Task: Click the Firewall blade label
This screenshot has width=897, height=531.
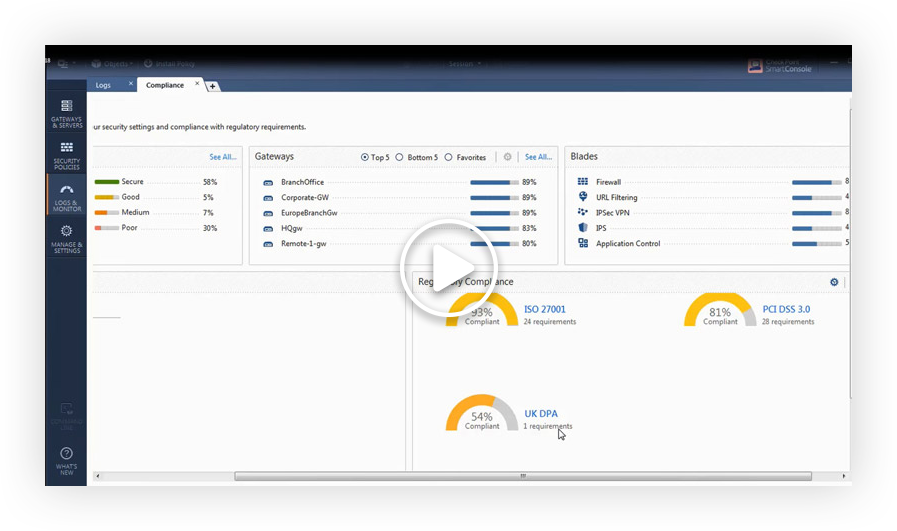Action: [608, 182]
